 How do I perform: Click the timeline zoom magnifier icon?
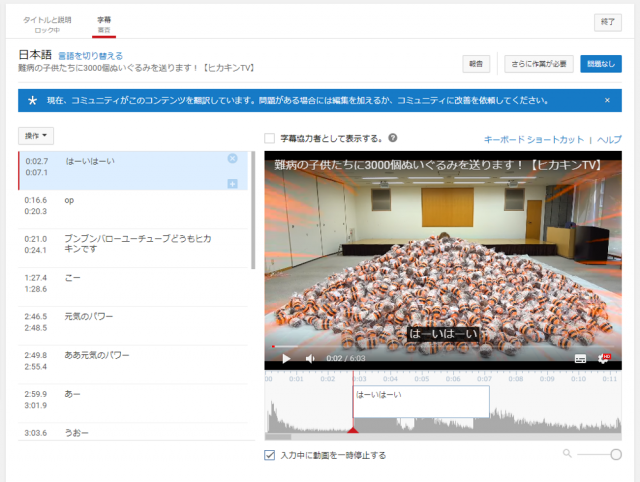(x=567, y=453)
